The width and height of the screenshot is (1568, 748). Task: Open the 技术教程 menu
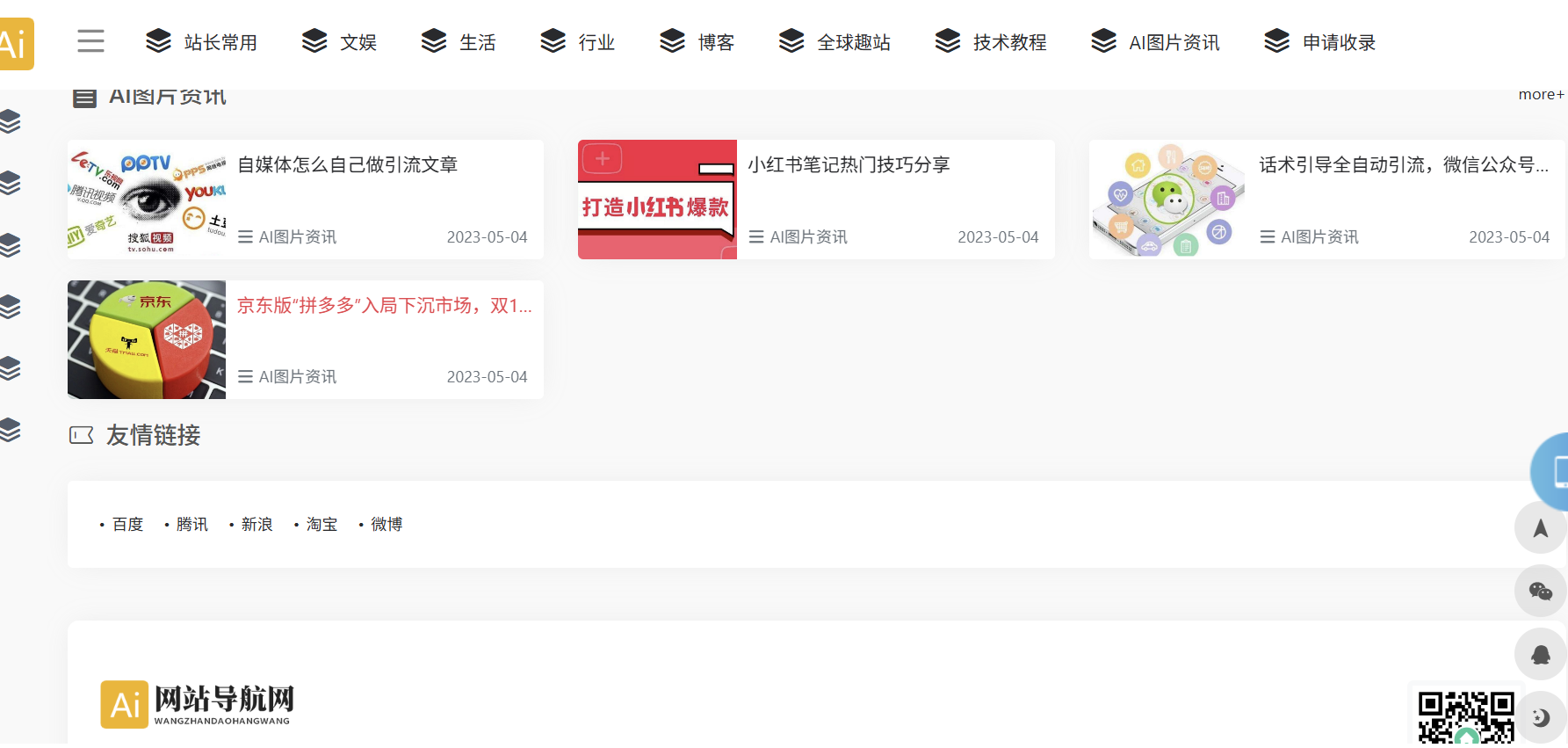991,41
